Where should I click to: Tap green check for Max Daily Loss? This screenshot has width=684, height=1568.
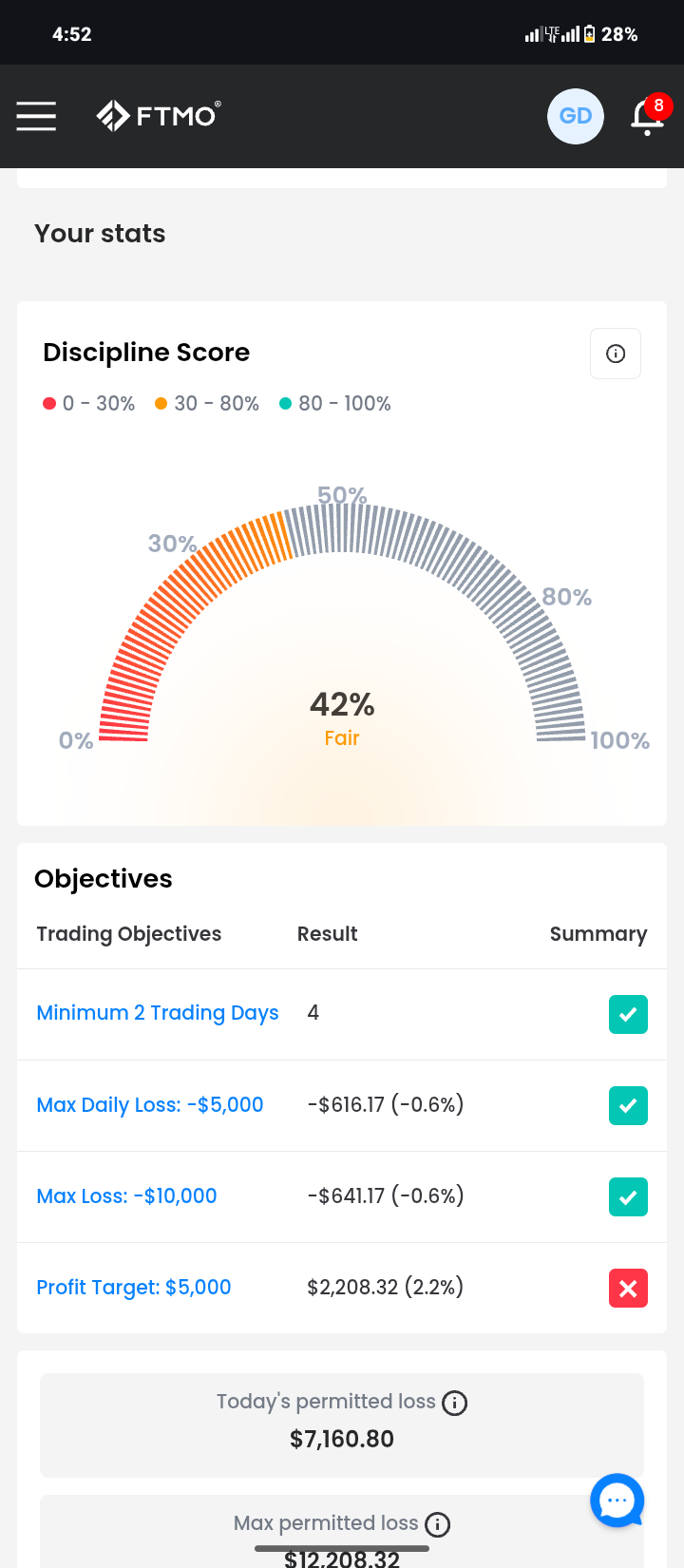tap(628, 1105)
